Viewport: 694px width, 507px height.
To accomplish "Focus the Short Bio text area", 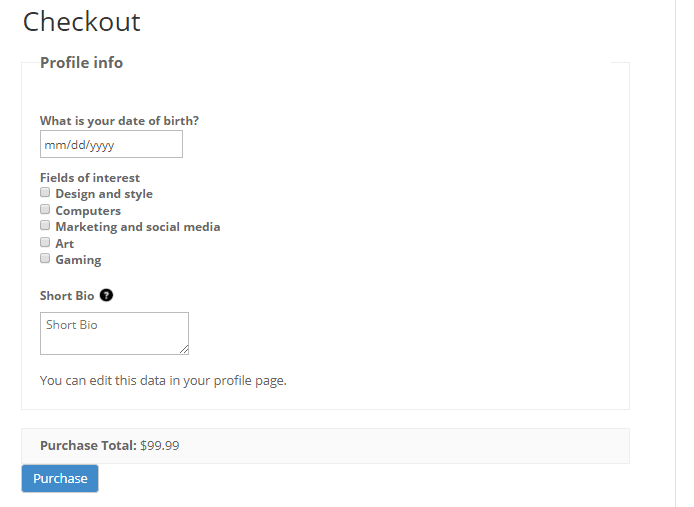I will [x=114, y=333].
